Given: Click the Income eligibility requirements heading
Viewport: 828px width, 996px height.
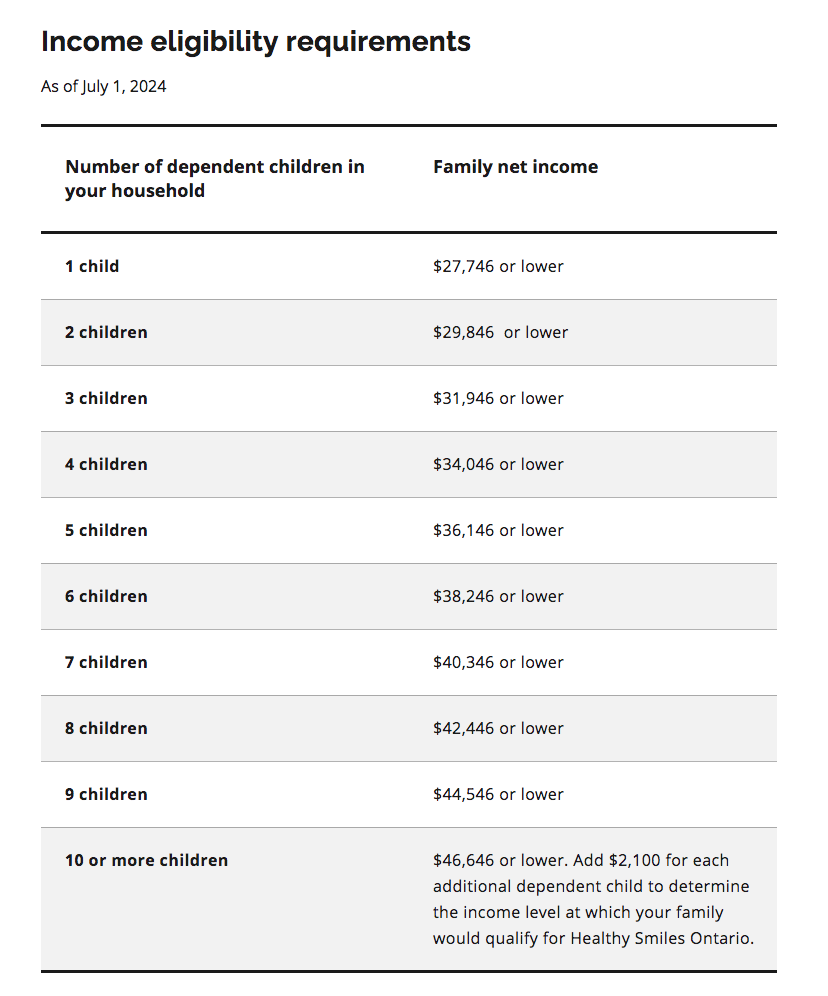Looking at the screenshot, I should (x=256, y=43).
